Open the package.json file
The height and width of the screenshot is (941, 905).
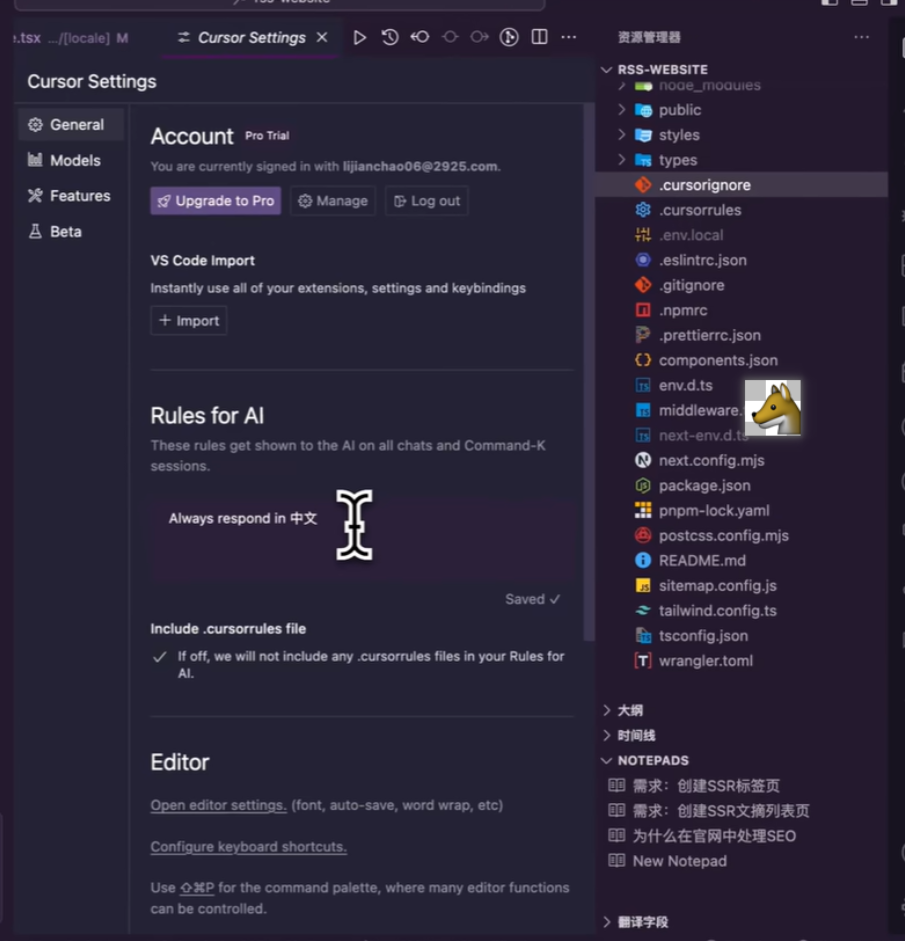704,485
